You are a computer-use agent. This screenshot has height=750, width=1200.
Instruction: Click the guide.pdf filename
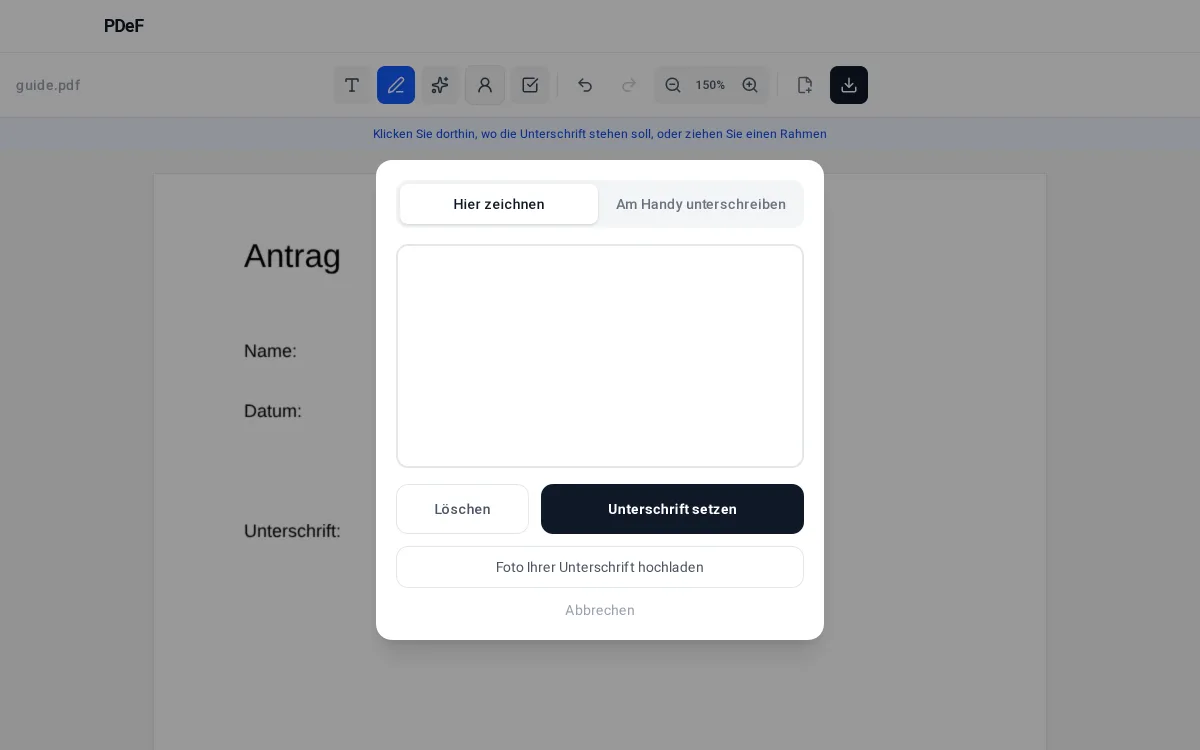tap(48, 85)
